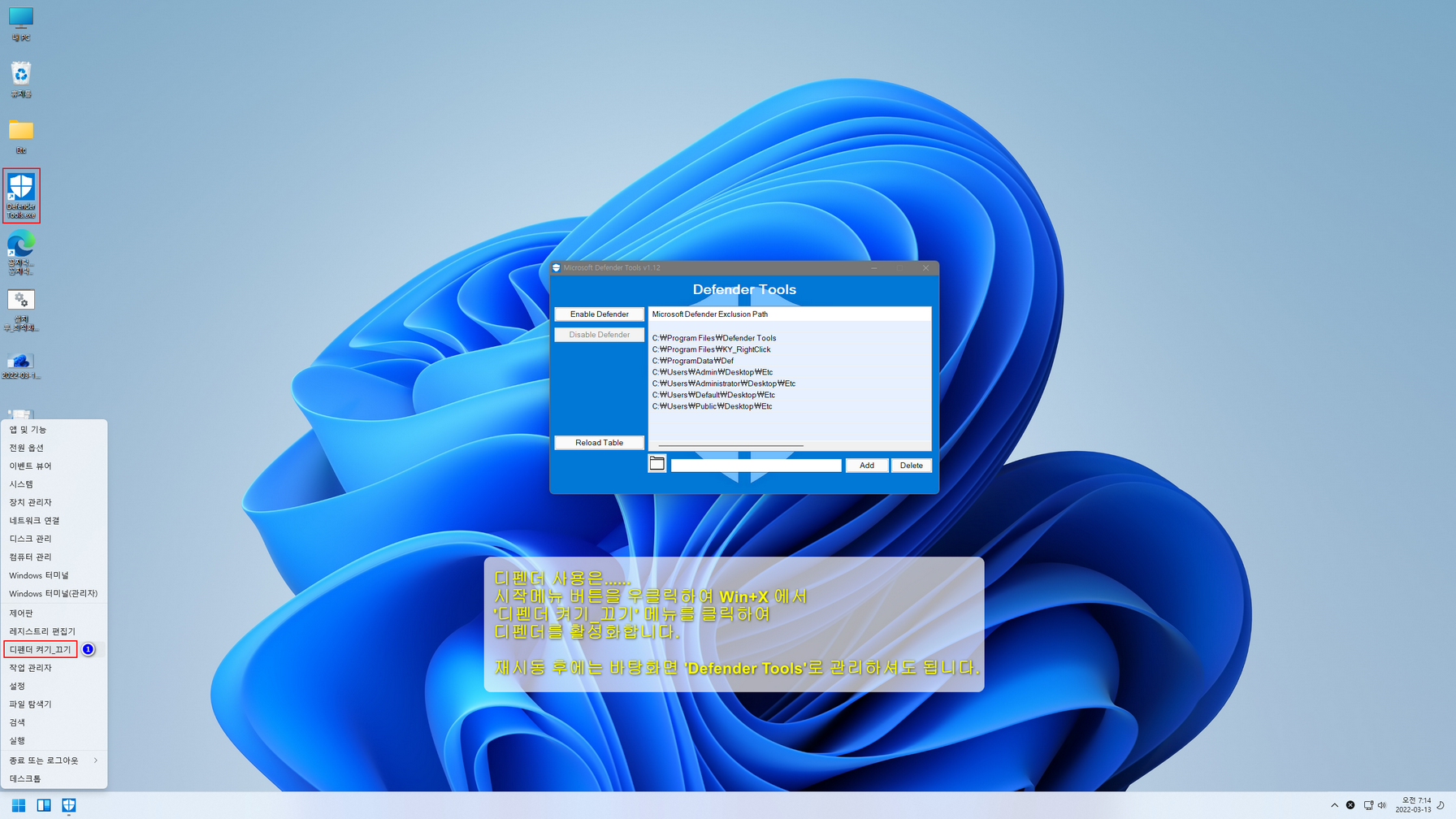This screenshot has height=819, width=1456.
Task: Select C:\Users\Admin\Desktop\Etc path
Action: pyautogui.click(x=713, y=372)
